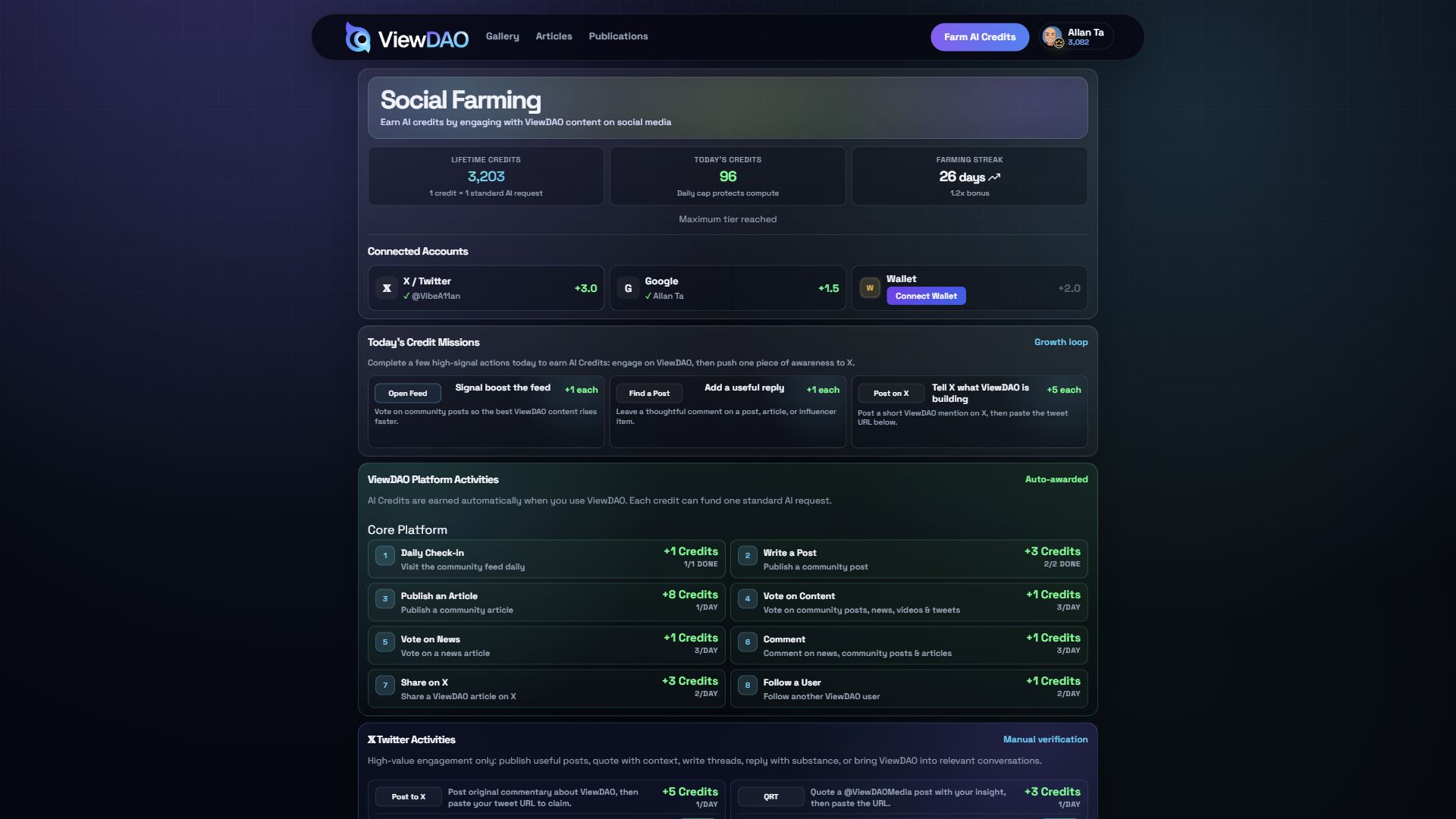Click the Follow a User title
The width and height of the screenshot is (1456, 819).
click(792, 682)
